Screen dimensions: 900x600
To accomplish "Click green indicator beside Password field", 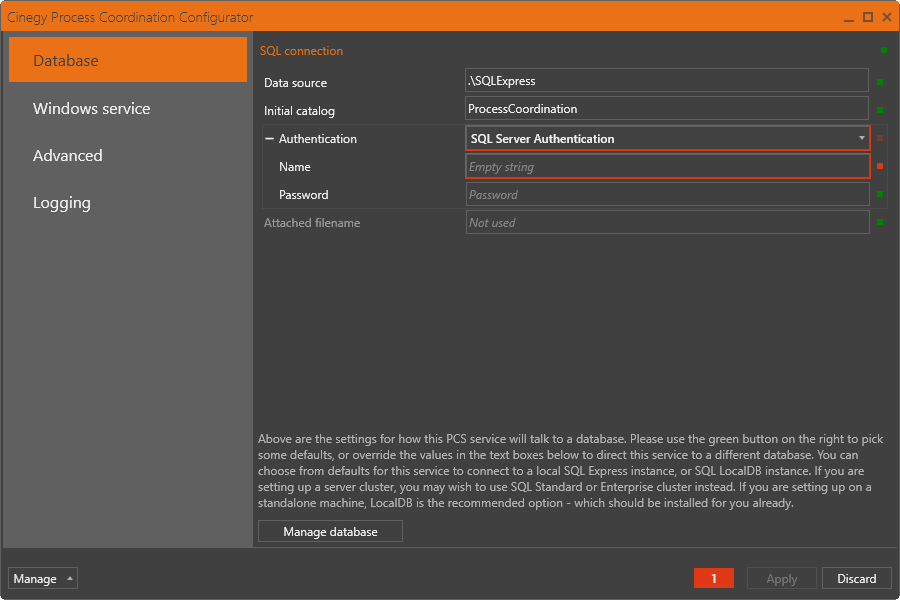I will tap(880, 194).
